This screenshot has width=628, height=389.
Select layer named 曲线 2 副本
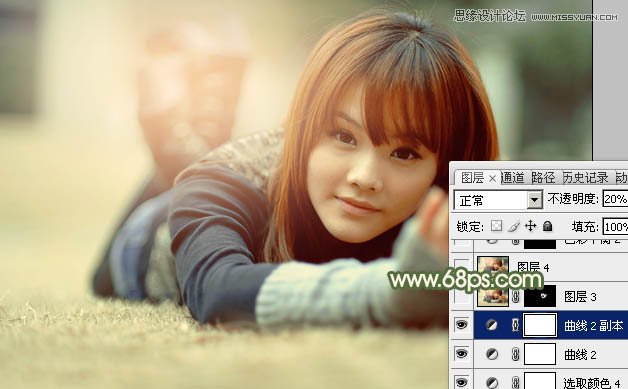point(594,326)
